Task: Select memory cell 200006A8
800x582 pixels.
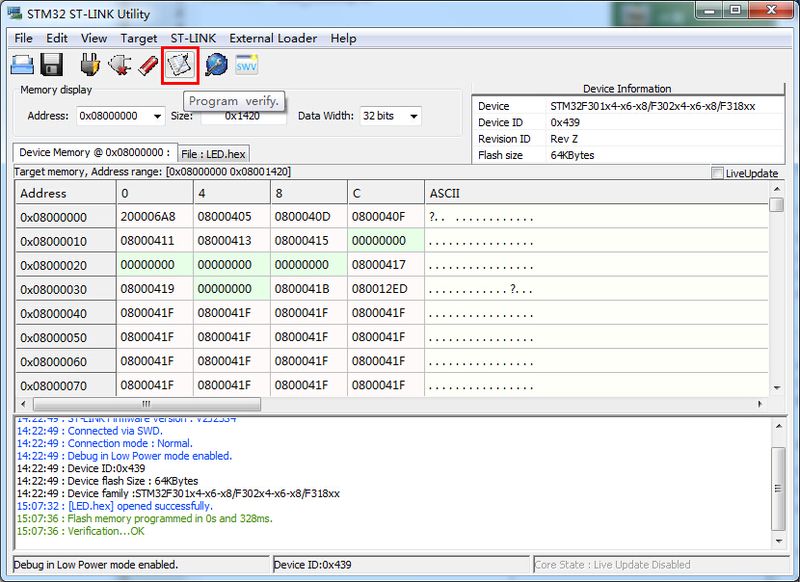Action: tap(155, 217)
